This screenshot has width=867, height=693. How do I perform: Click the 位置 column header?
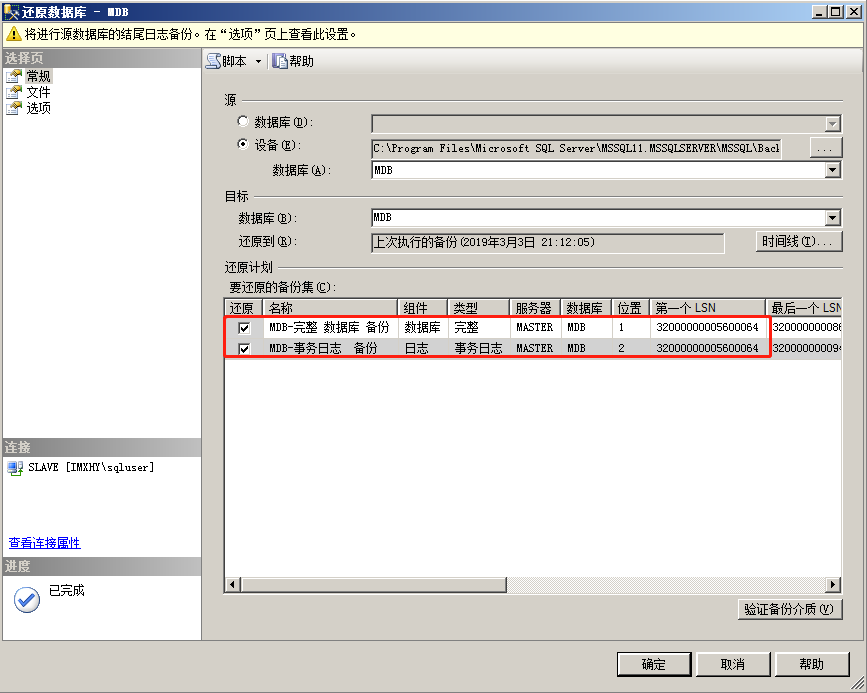[x=630, y=308]
